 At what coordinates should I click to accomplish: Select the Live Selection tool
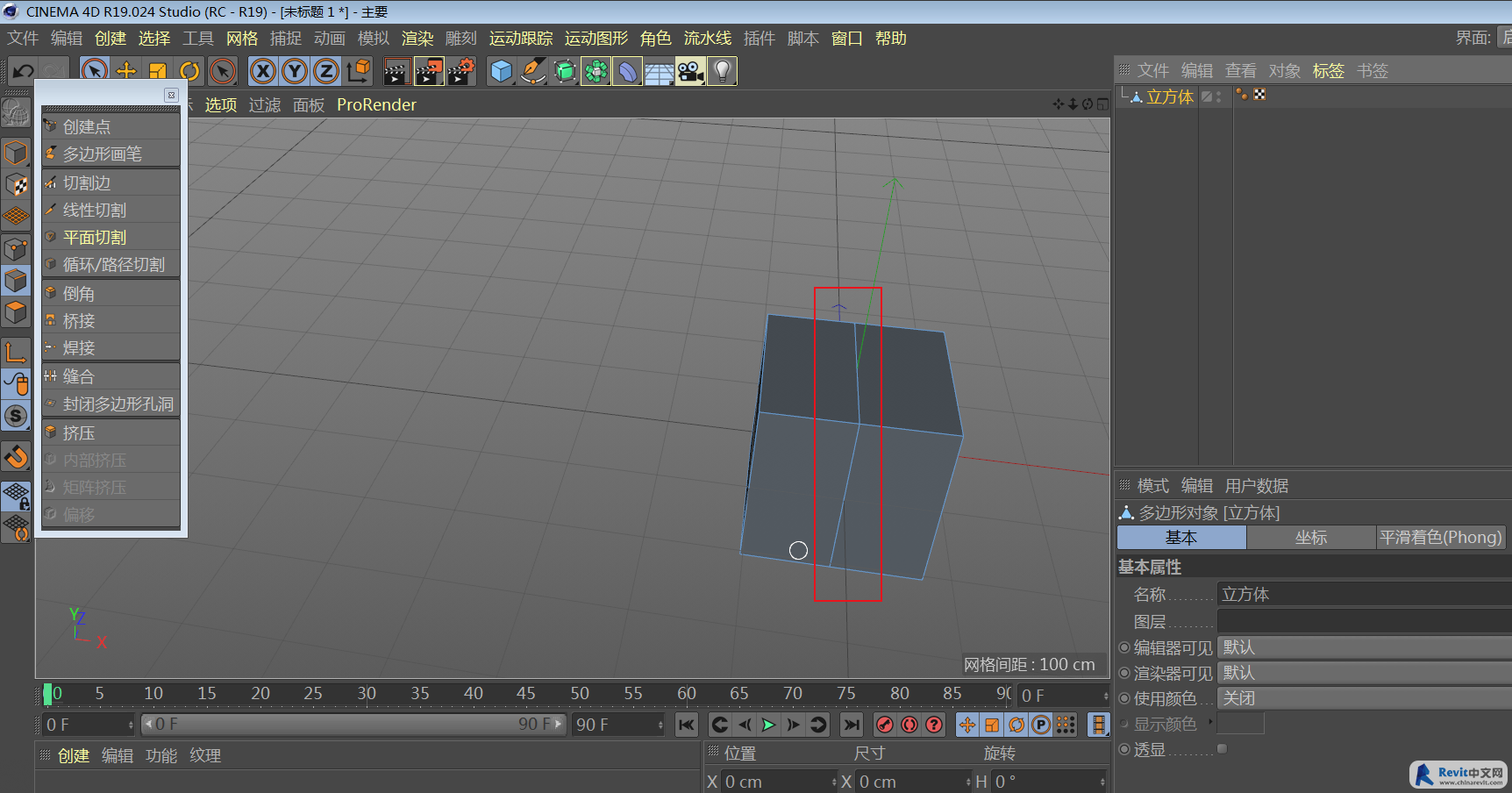[95, 71]
